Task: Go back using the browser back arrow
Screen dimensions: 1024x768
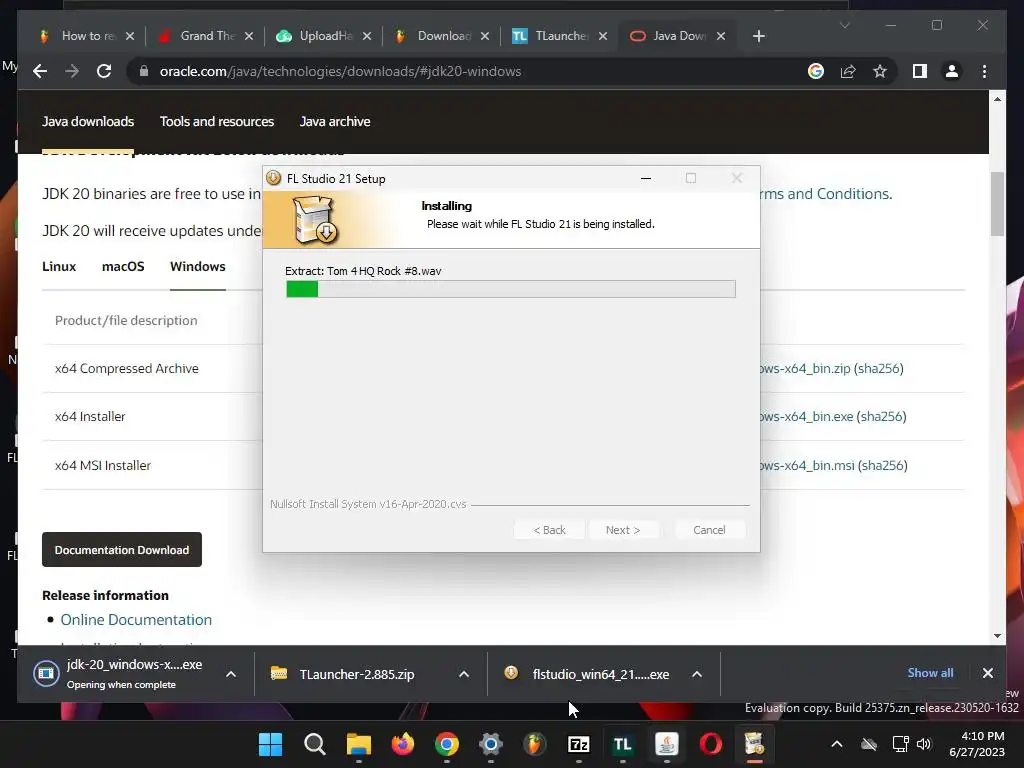Action: (x=40, y=71)
